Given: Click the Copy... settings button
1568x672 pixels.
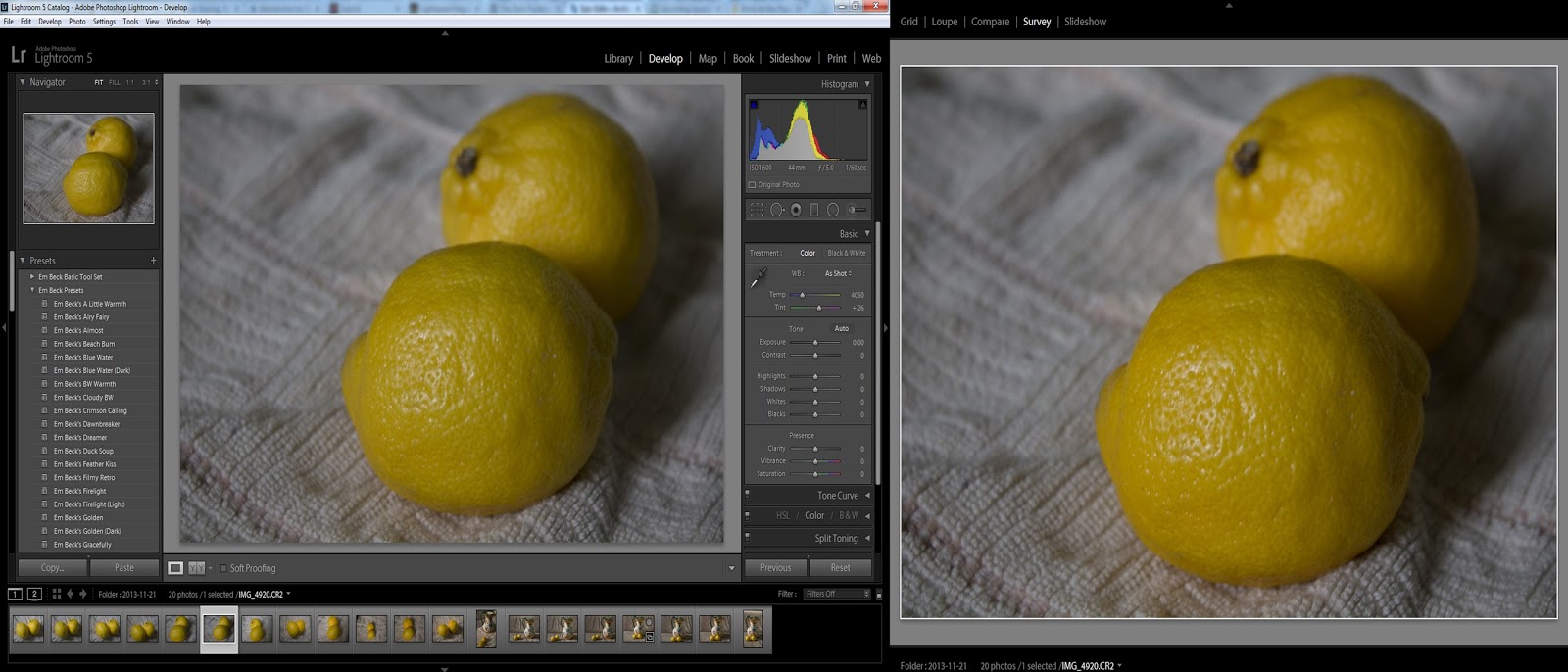Looking at the screenshot, I should tap(53, 568).
